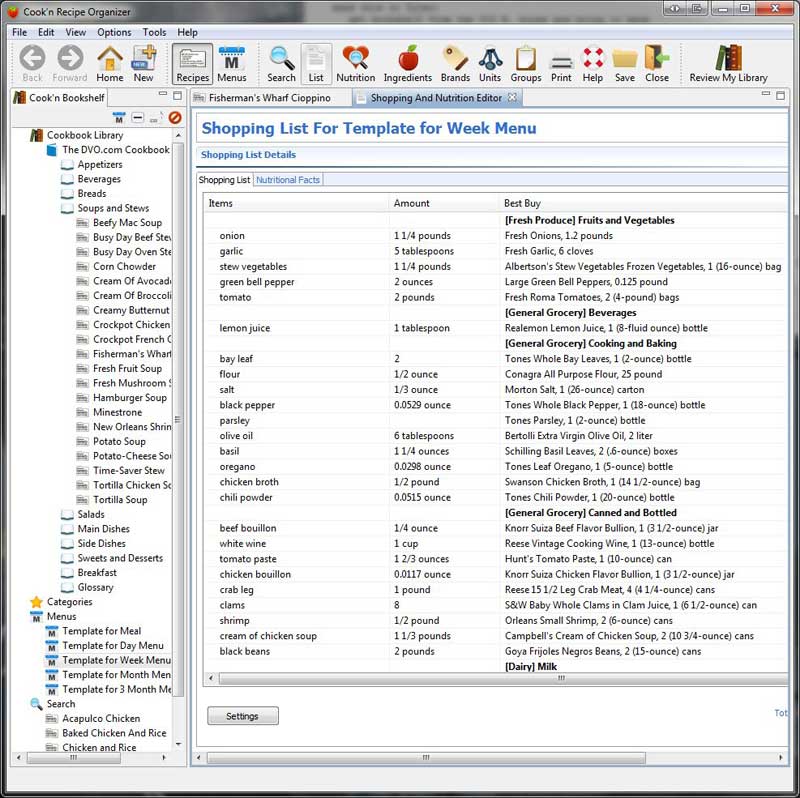Open Help via the lifebuoy toolbar icon
The height and width of the screenshot is (798, 800).
593,63
